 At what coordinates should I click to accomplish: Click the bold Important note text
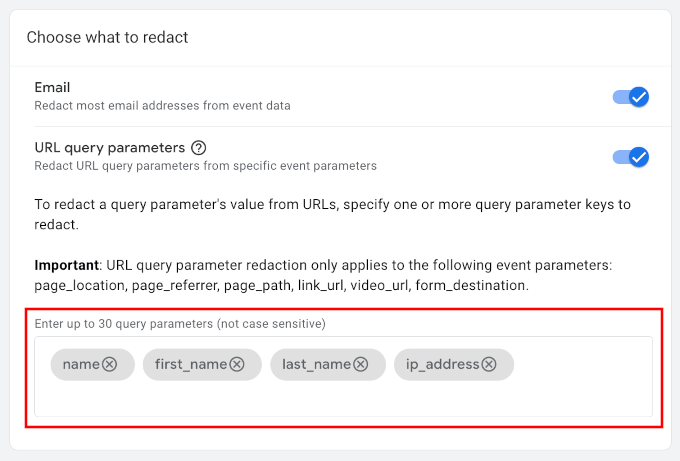pos(66,266)
